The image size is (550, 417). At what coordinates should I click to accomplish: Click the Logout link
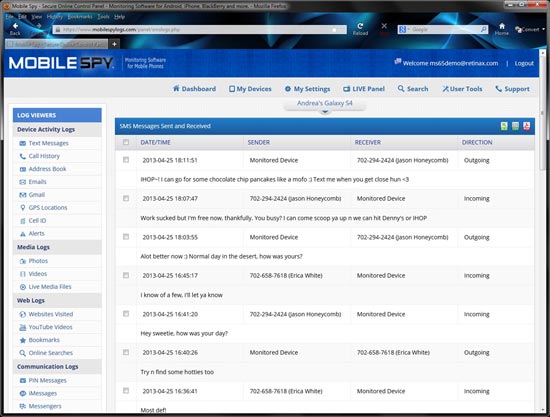tap(524, 63)
